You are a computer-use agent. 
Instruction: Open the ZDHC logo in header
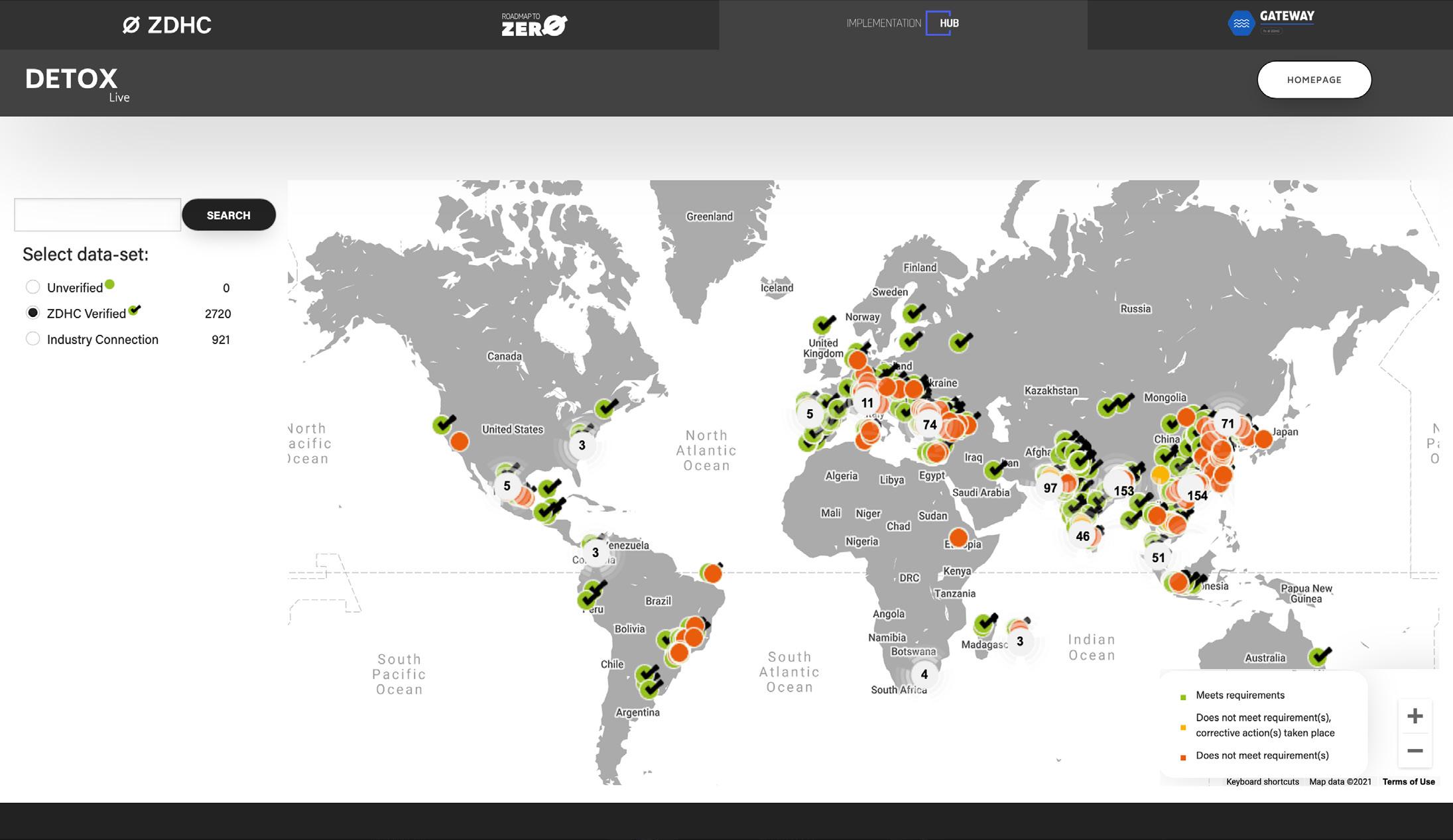[167, 25]
